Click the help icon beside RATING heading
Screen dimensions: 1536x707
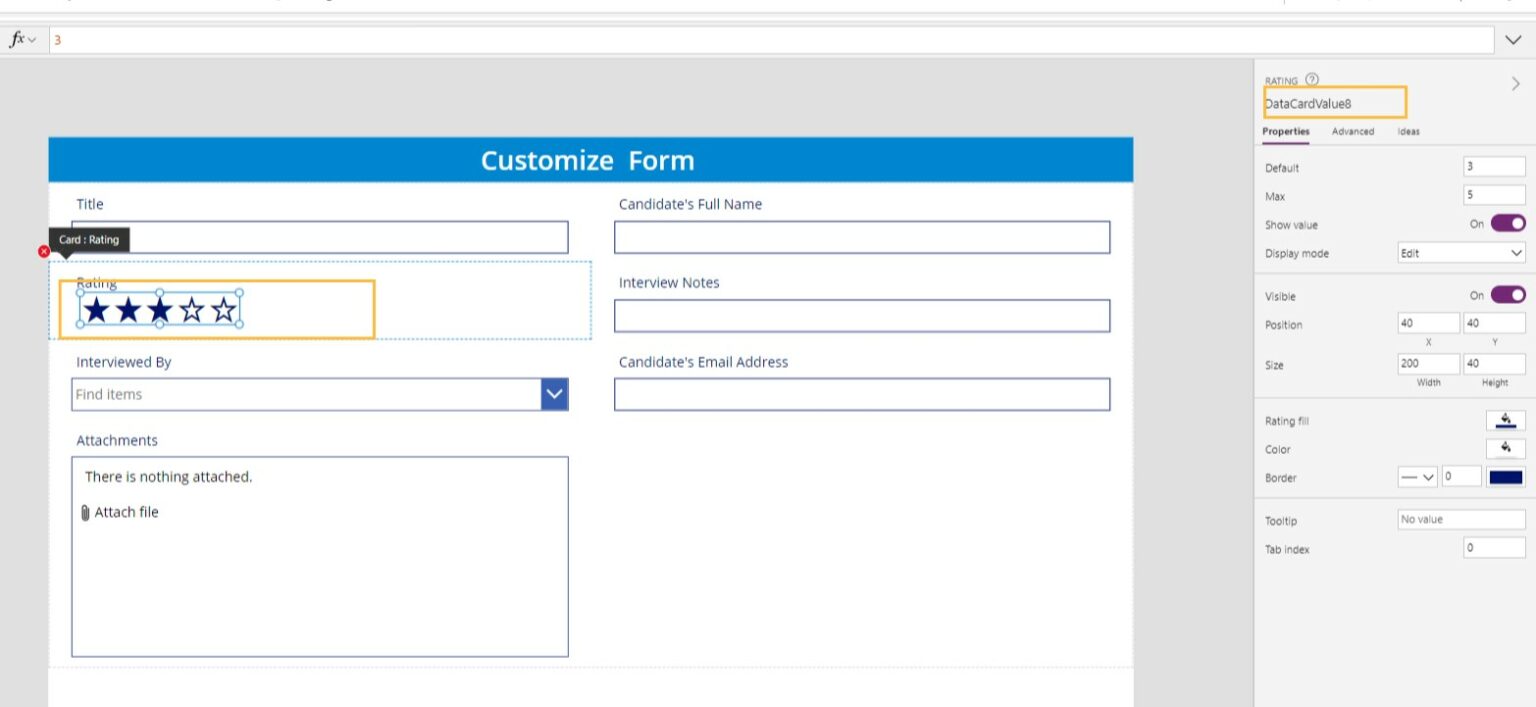(1312, 79)
